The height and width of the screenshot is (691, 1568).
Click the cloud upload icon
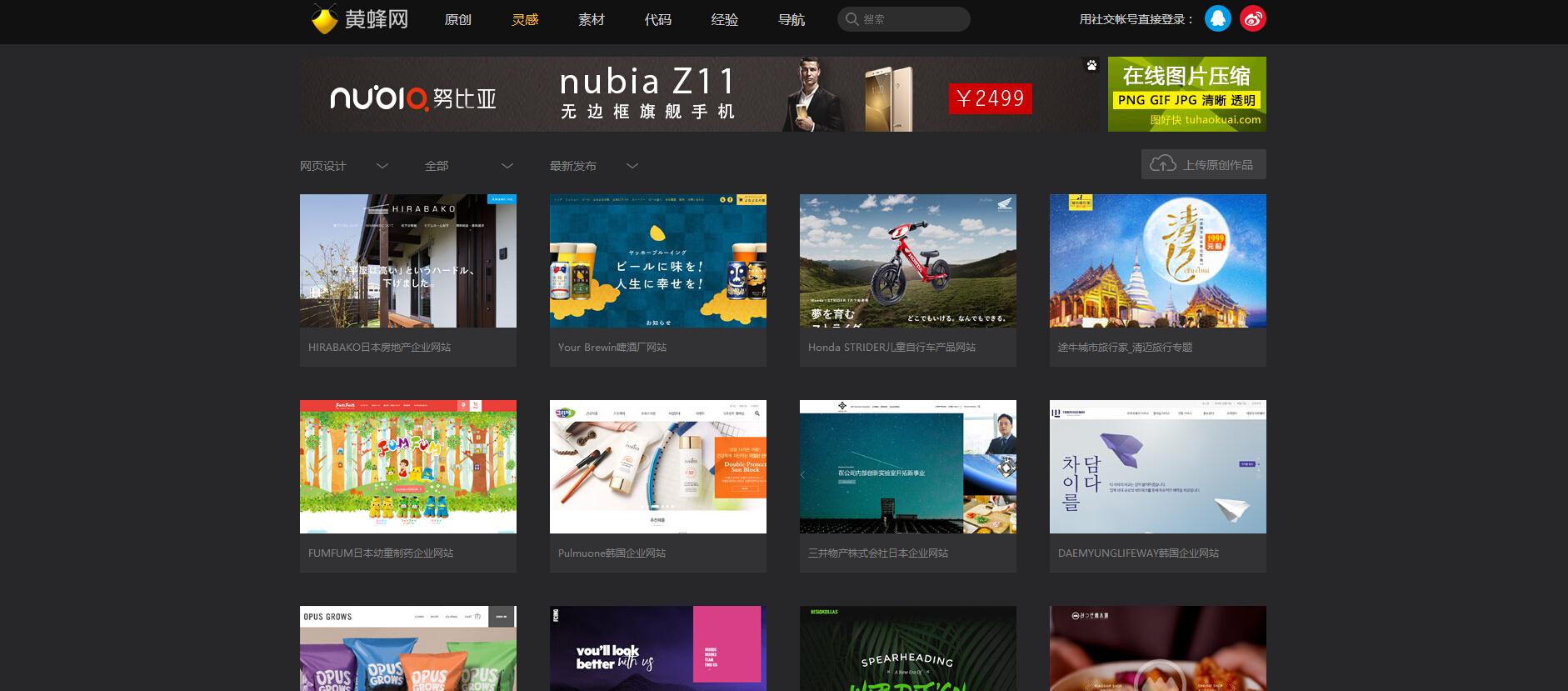pos(1163,164)
